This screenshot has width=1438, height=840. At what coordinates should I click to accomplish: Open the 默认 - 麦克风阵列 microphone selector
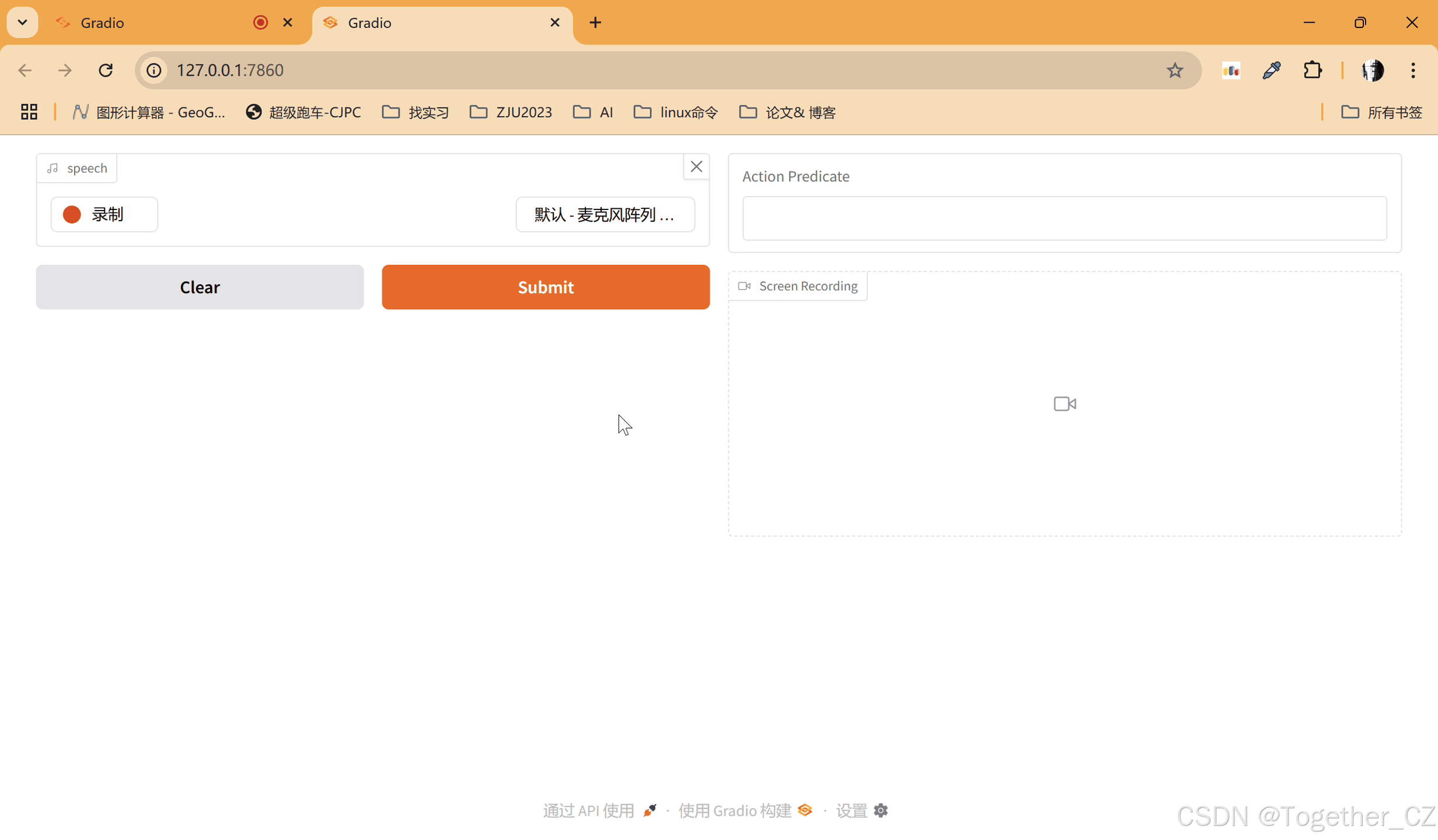[605, 215]
